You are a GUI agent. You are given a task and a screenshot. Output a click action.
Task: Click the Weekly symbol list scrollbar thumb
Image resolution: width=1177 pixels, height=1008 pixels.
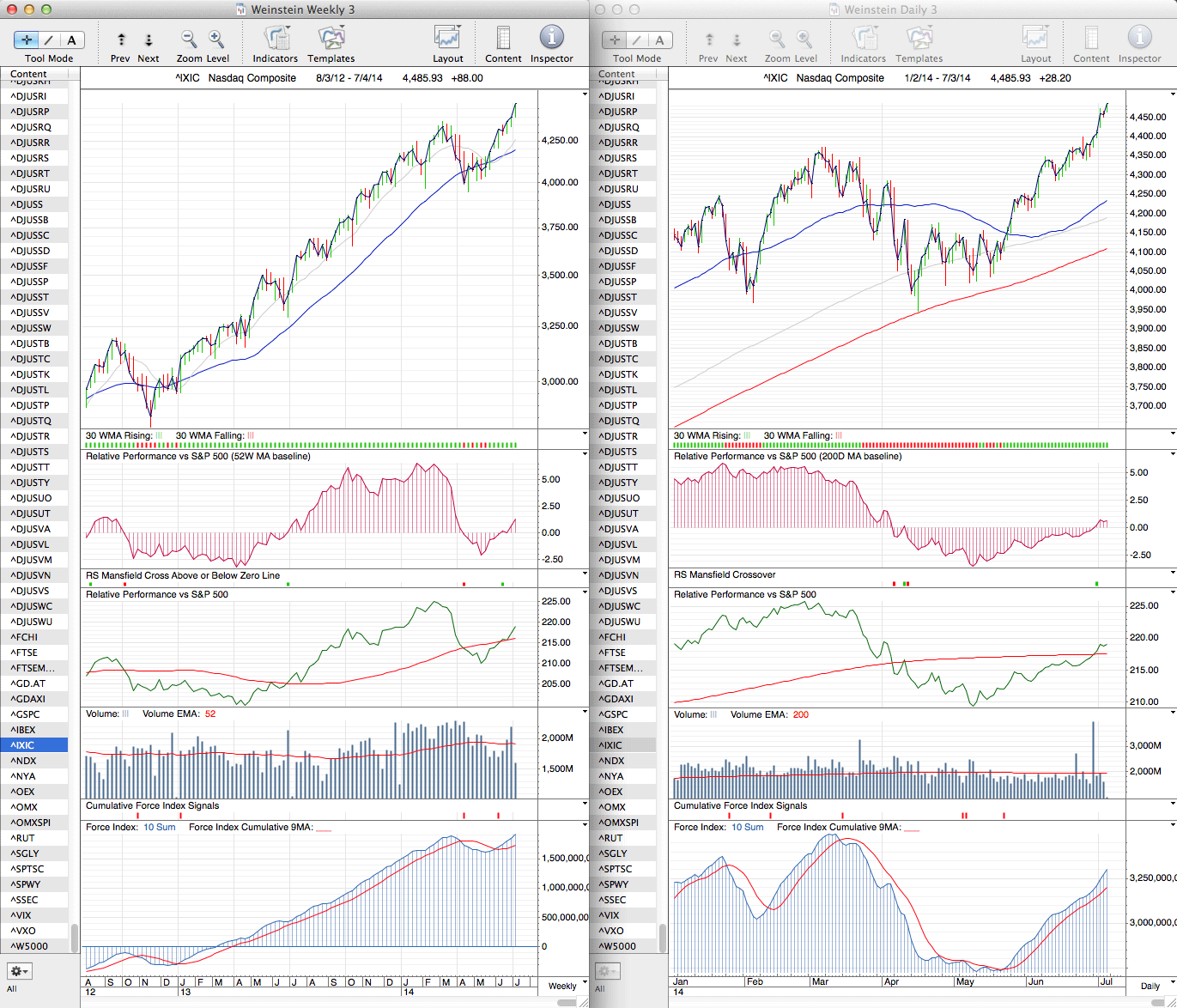pos(75,937)
